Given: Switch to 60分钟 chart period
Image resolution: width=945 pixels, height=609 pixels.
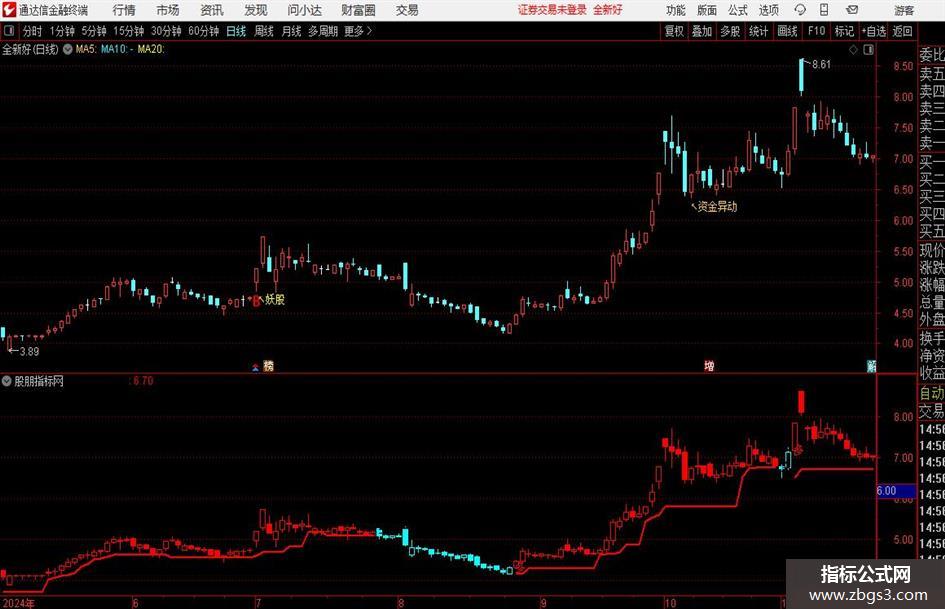Looking at the screenshot, I should pyautogui.click(x=203, y=31).
